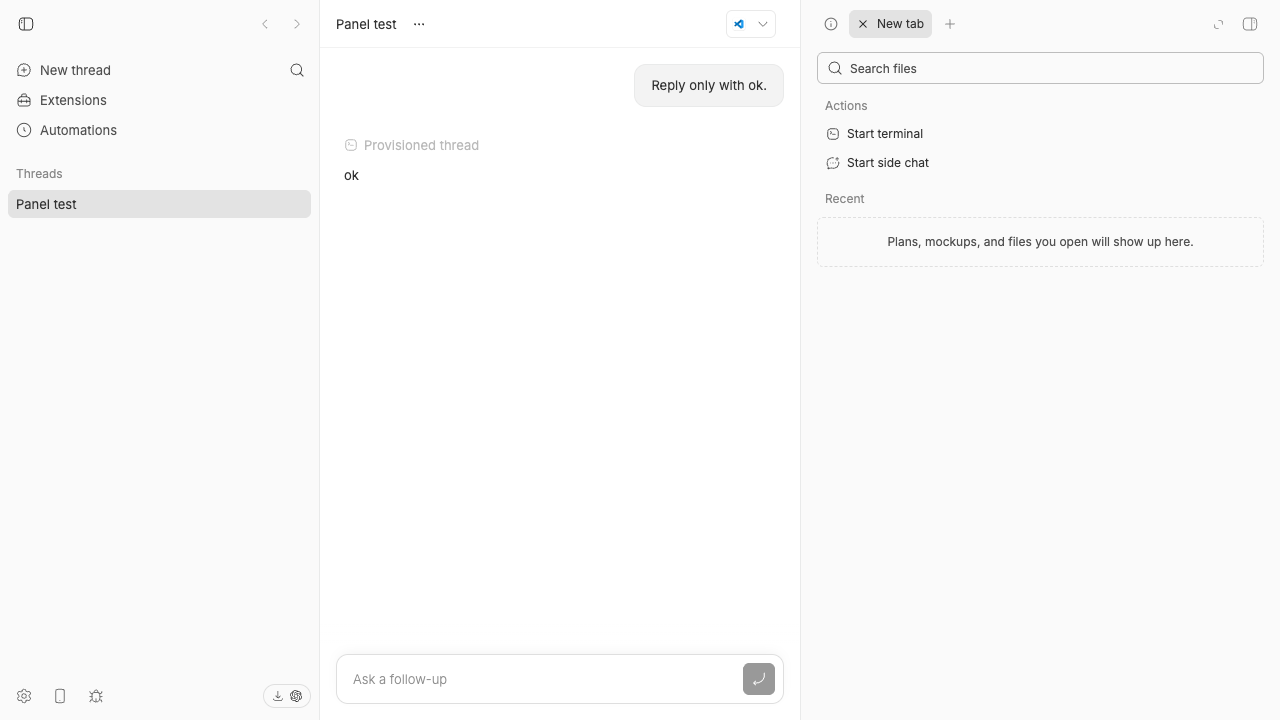Select Panel test in Threads list
This screenshot has width=1280, height=720.
click(159, 204)
